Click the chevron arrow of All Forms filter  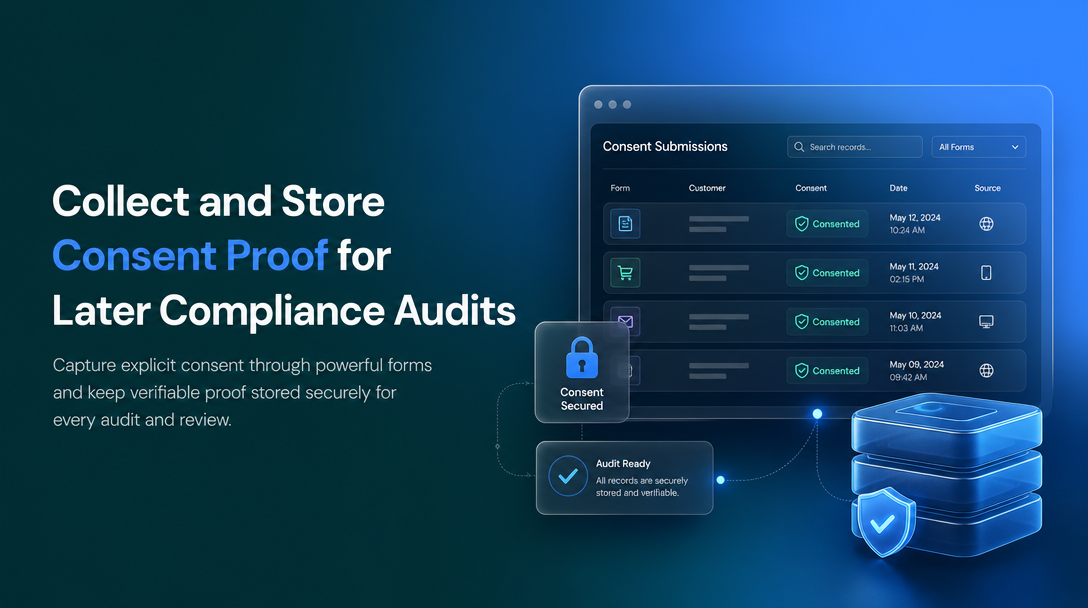coord(1015,147)
